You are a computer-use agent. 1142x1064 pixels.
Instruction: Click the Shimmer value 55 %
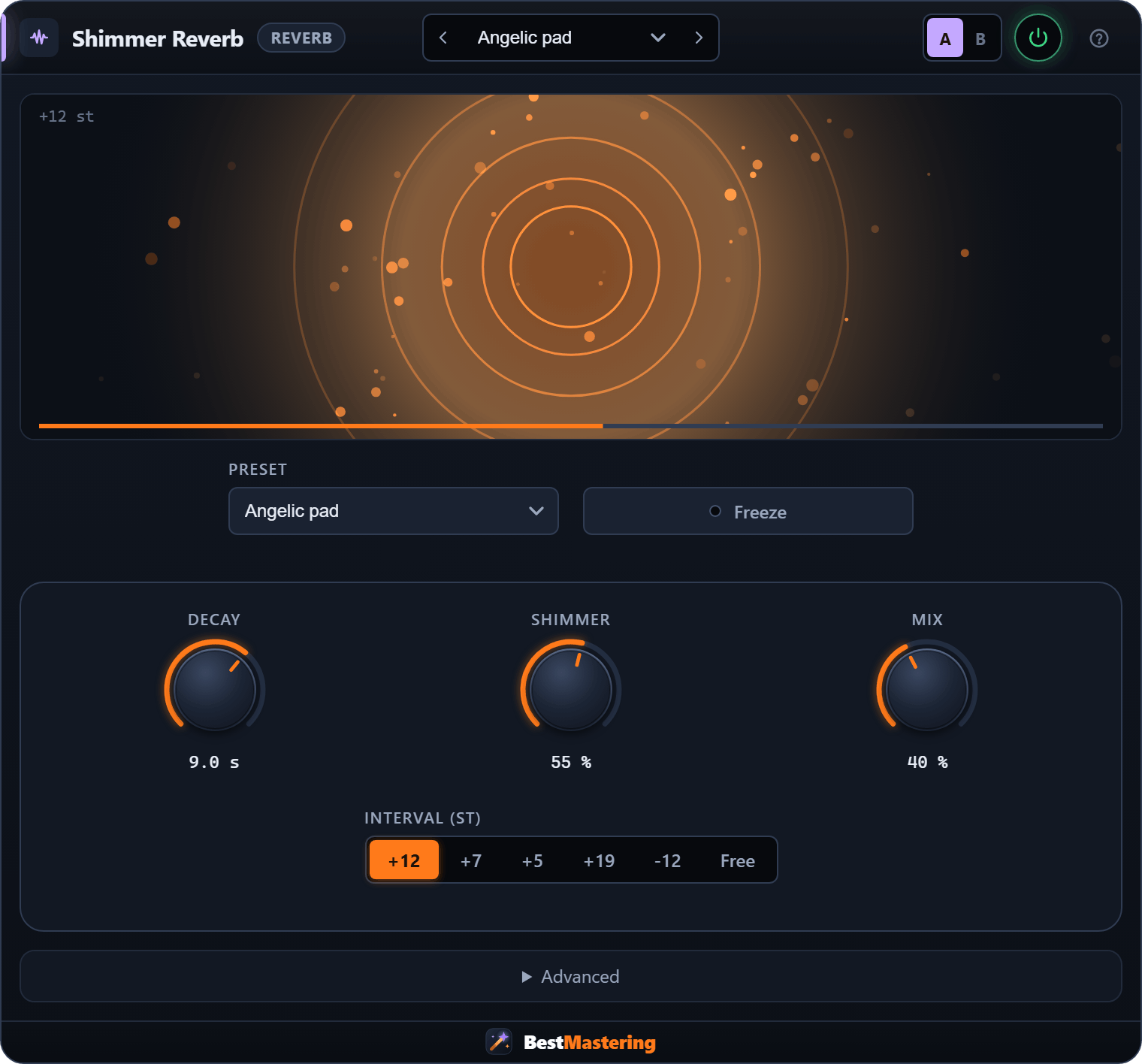pos(571,762)
